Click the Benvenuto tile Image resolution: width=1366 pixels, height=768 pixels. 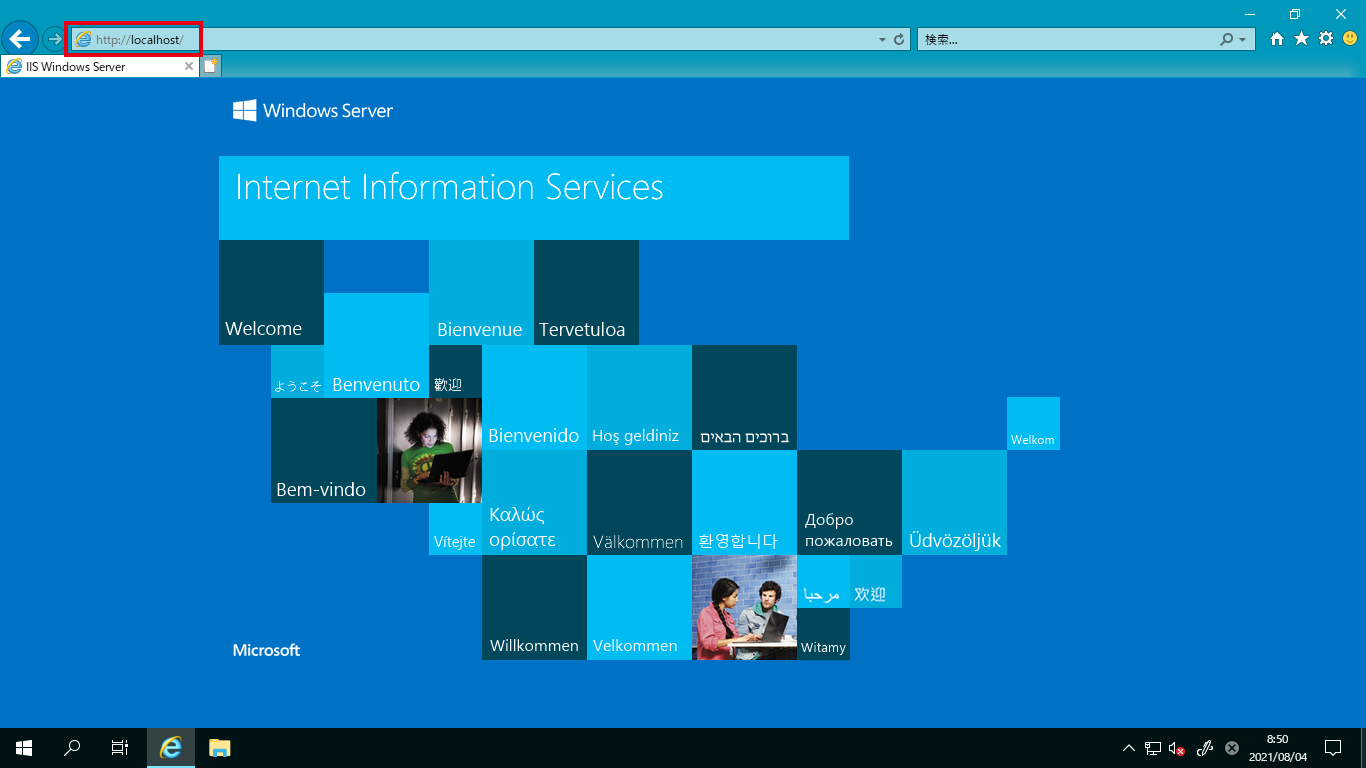click(x=376, y=345)
